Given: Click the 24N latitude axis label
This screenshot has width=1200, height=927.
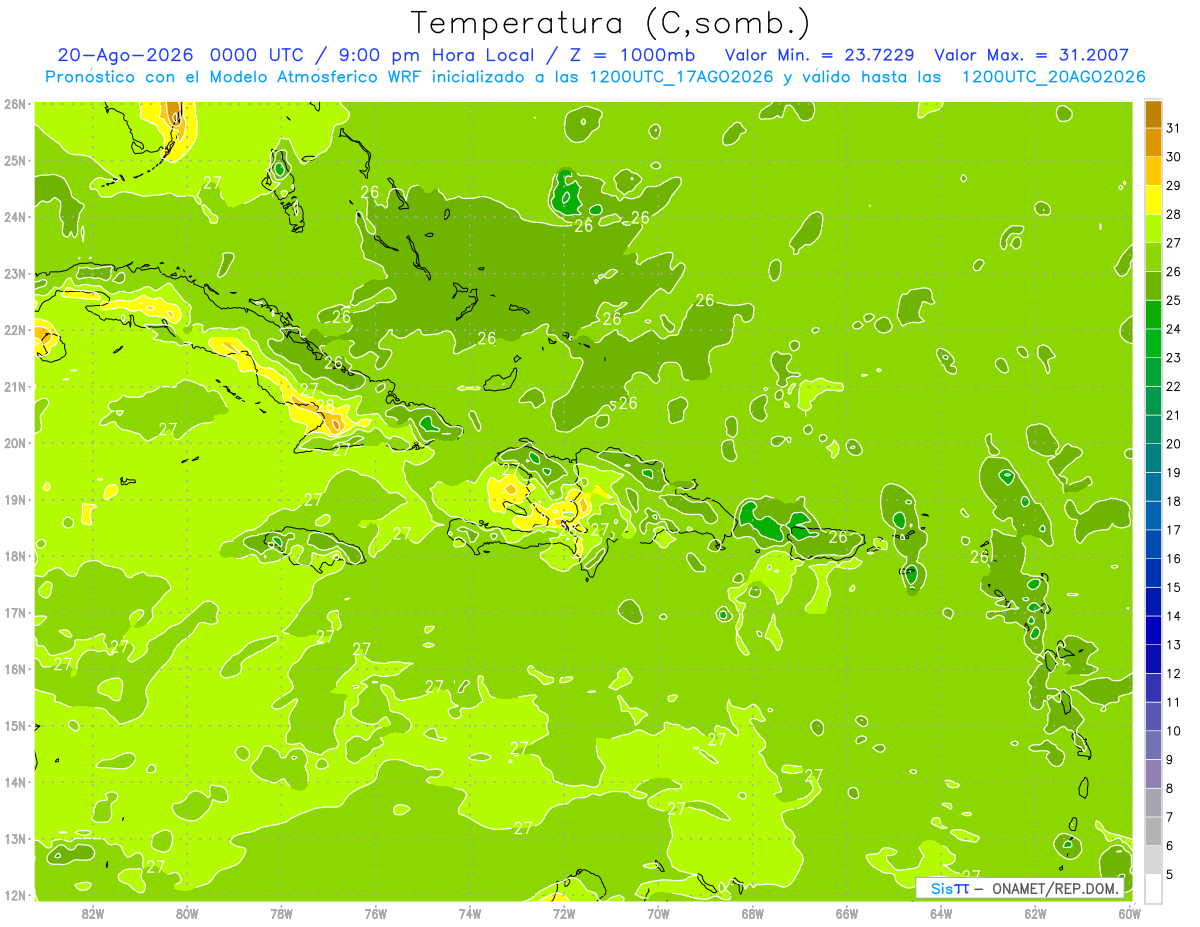Looking at the screenshot, I should [15, 217].
